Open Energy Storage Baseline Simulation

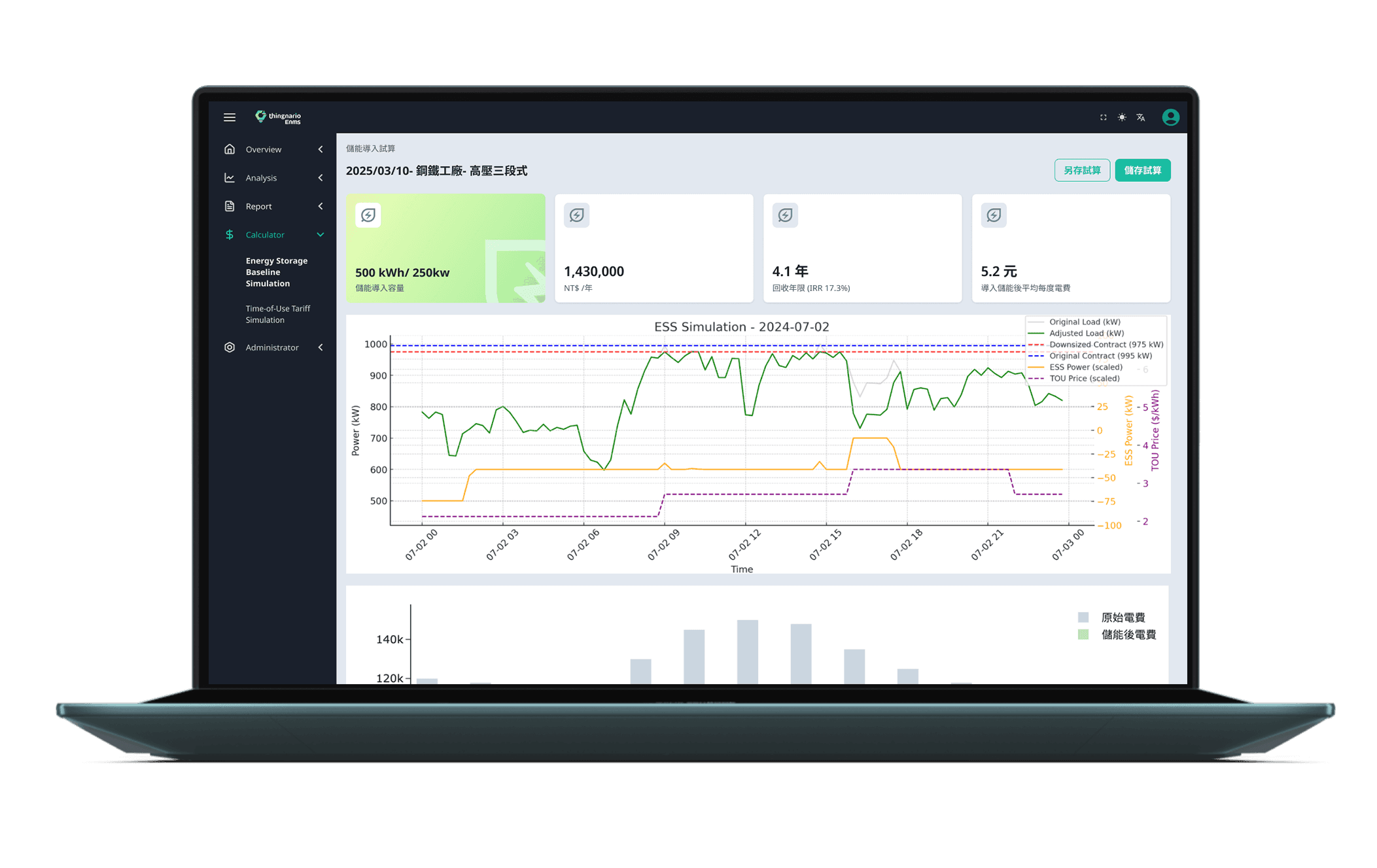[x=277, y=272]
